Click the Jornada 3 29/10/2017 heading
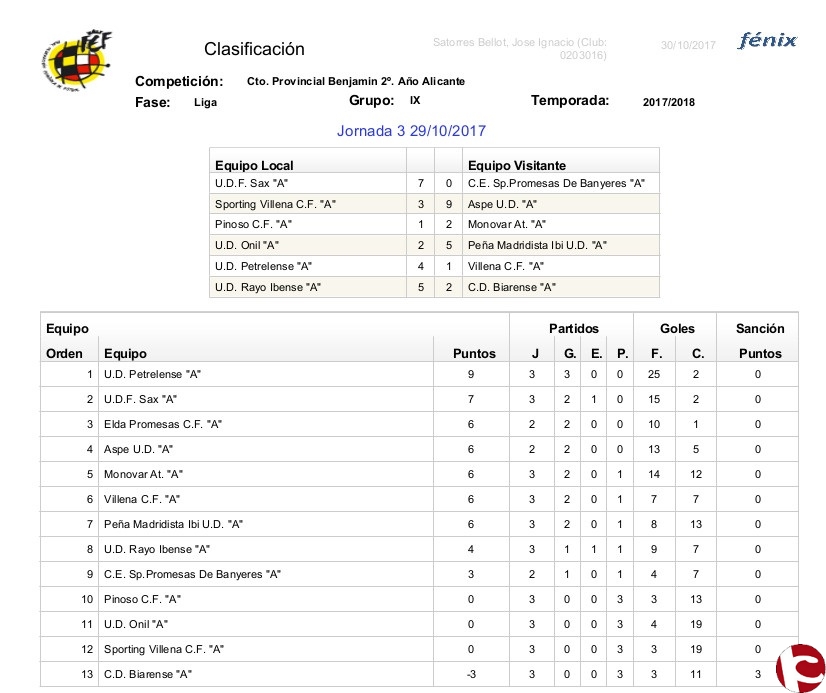This screenshot has height=693, width=826. (411, 131)
